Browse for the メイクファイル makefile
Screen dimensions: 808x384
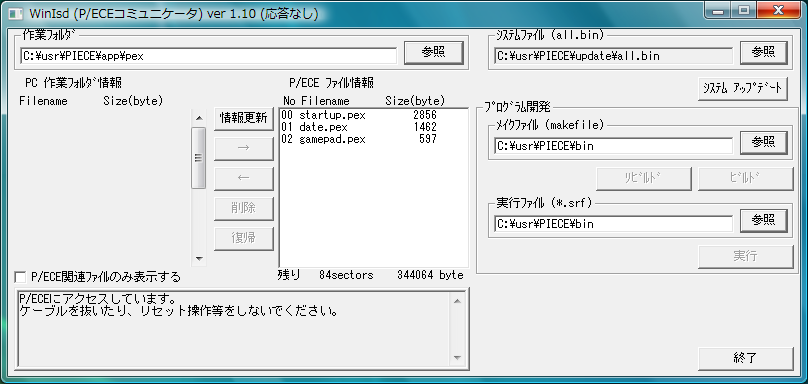coord(764,143)
